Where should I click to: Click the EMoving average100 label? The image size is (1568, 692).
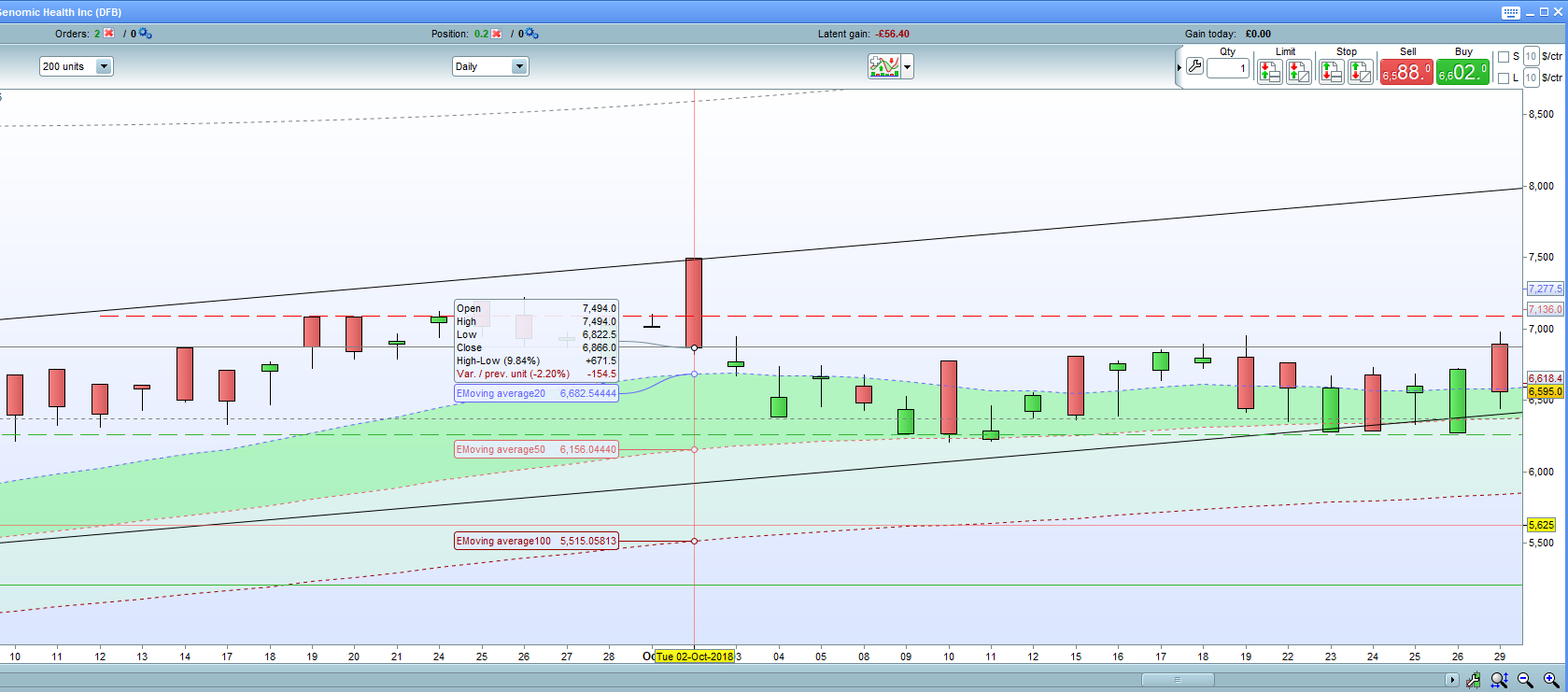pyautogui.click(x=536, y=541)
